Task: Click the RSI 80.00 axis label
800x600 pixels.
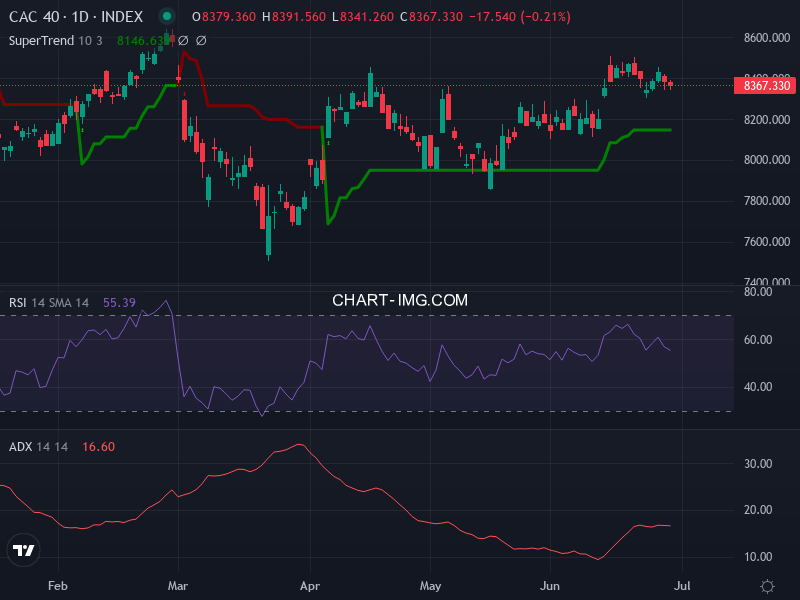Action: (758, 292)
